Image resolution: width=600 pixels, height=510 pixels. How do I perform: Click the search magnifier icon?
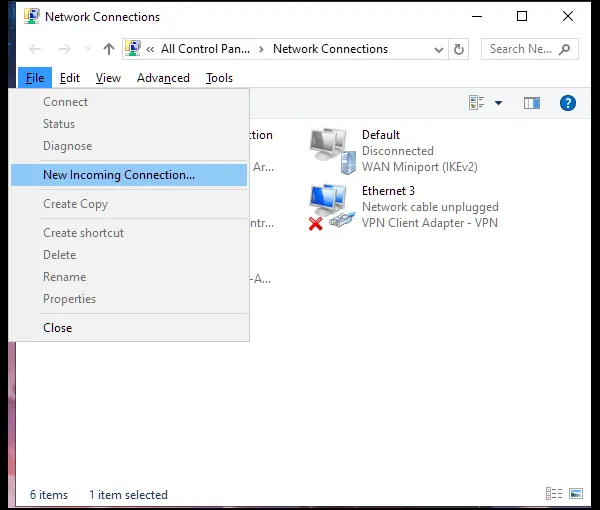point(565,49)
